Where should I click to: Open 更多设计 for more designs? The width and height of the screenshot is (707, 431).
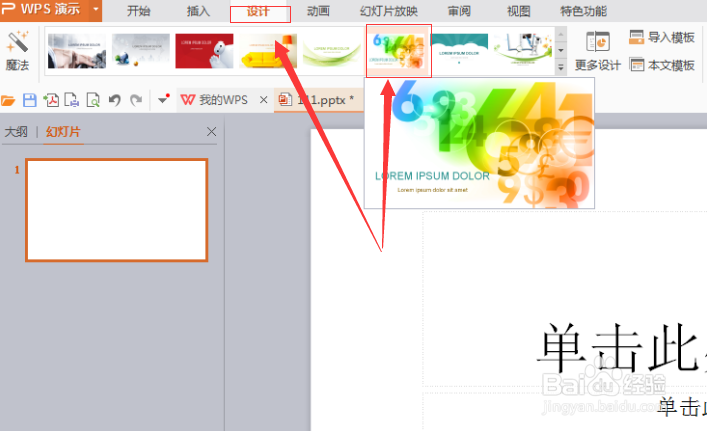coord(597,51)
